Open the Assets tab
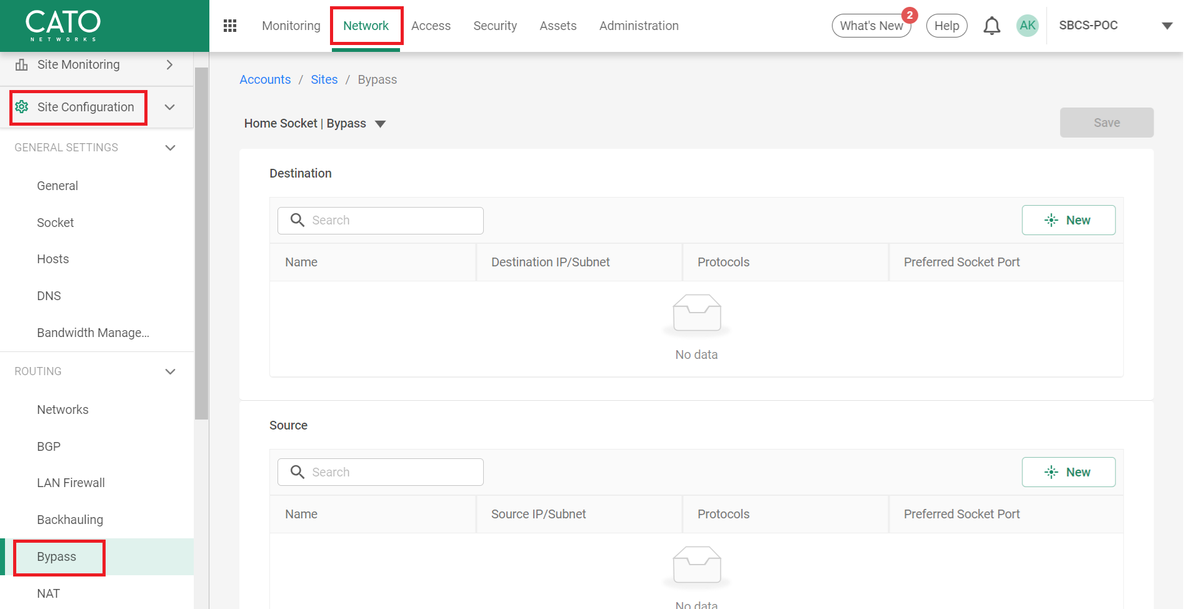Viewport: 1200px width, 609px height. tap(558, 26)
